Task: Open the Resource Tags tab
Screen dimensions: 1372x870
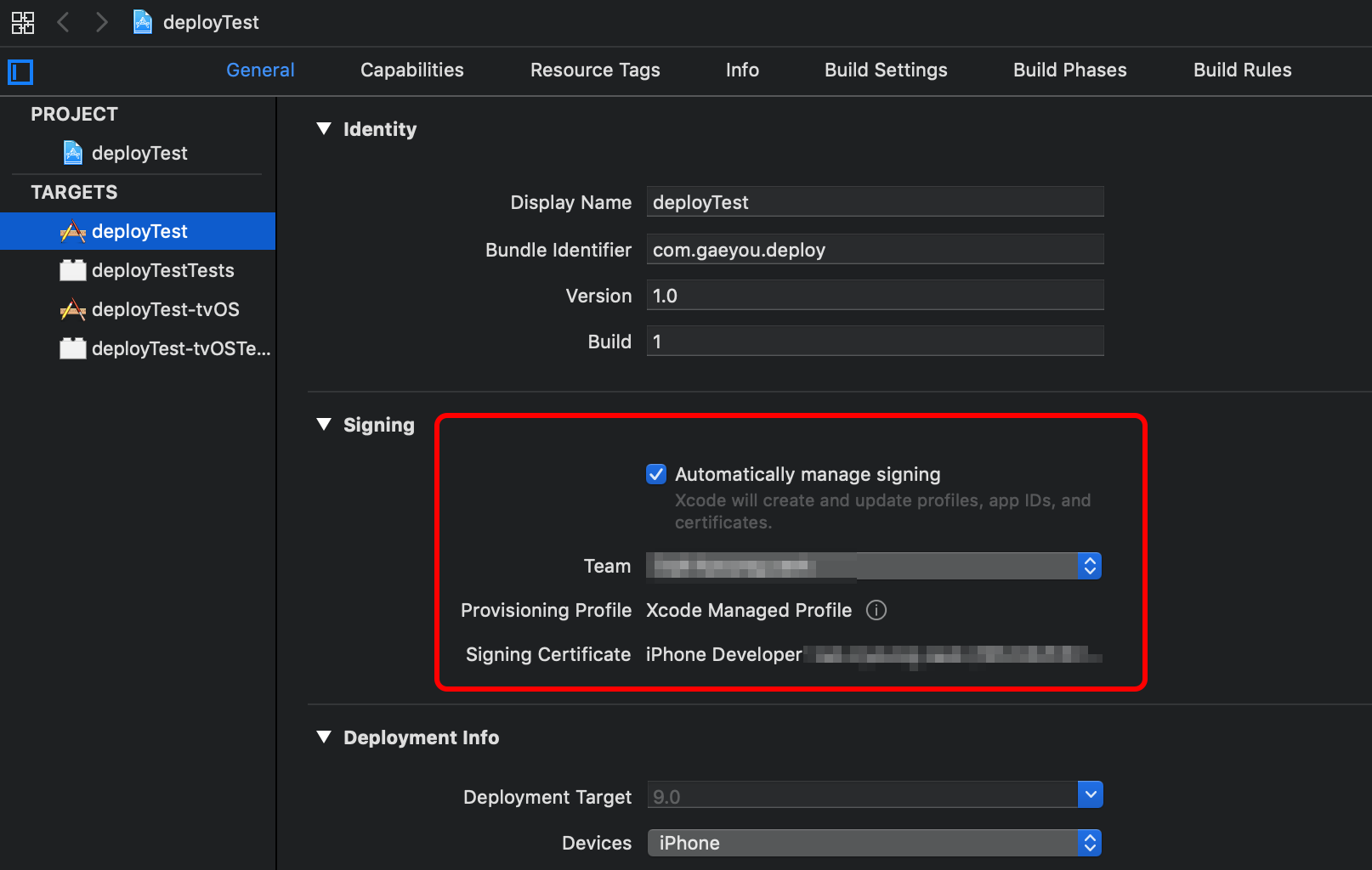Action: point(595,70)
